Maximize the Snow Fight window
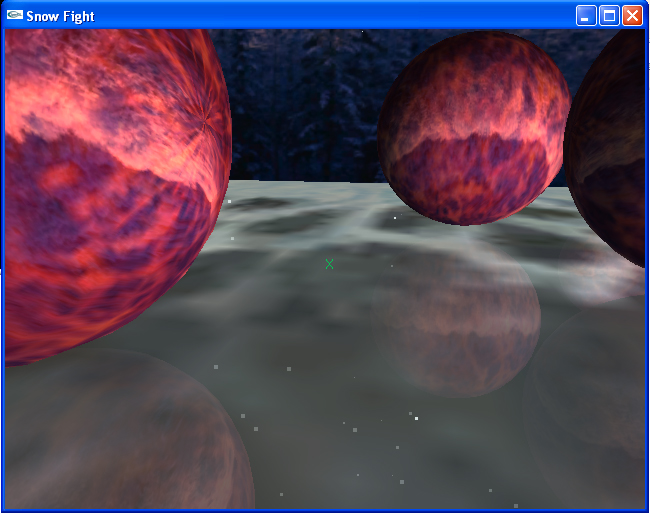 pyautogui.click(x=609, y=16)
